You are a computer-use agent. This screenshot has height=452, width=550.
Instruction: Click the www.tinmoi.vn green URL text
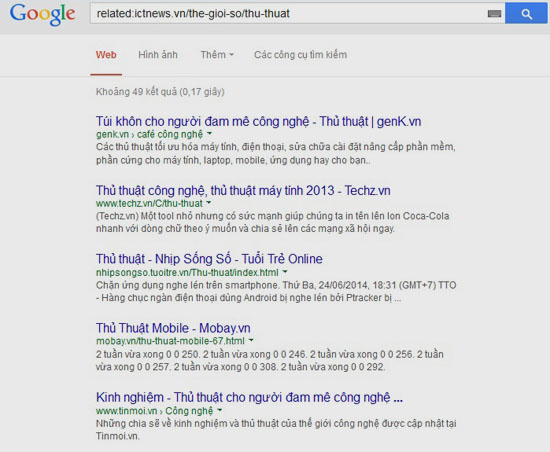pos(155,411)
